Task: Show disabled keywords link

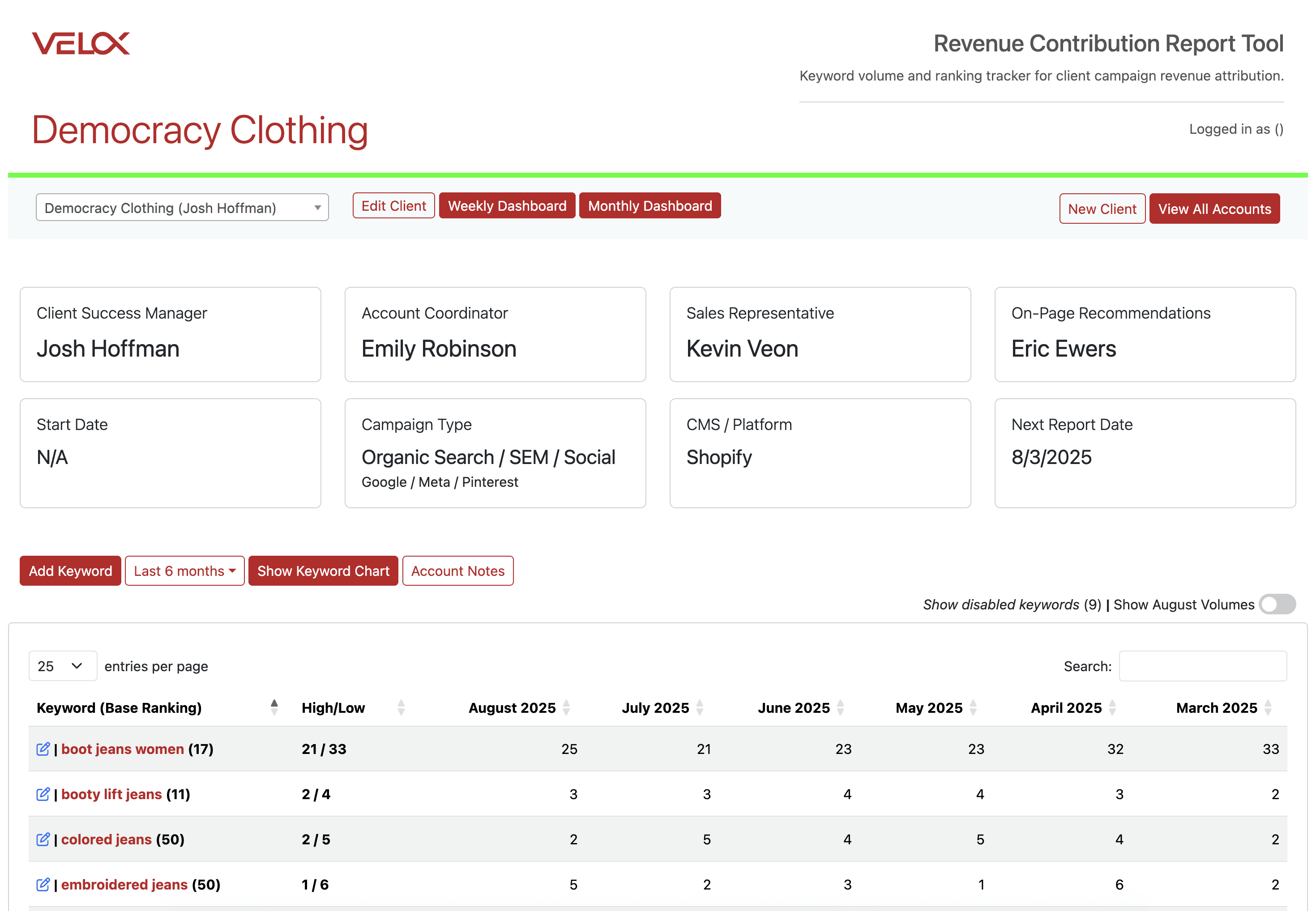Action: 1000,604
